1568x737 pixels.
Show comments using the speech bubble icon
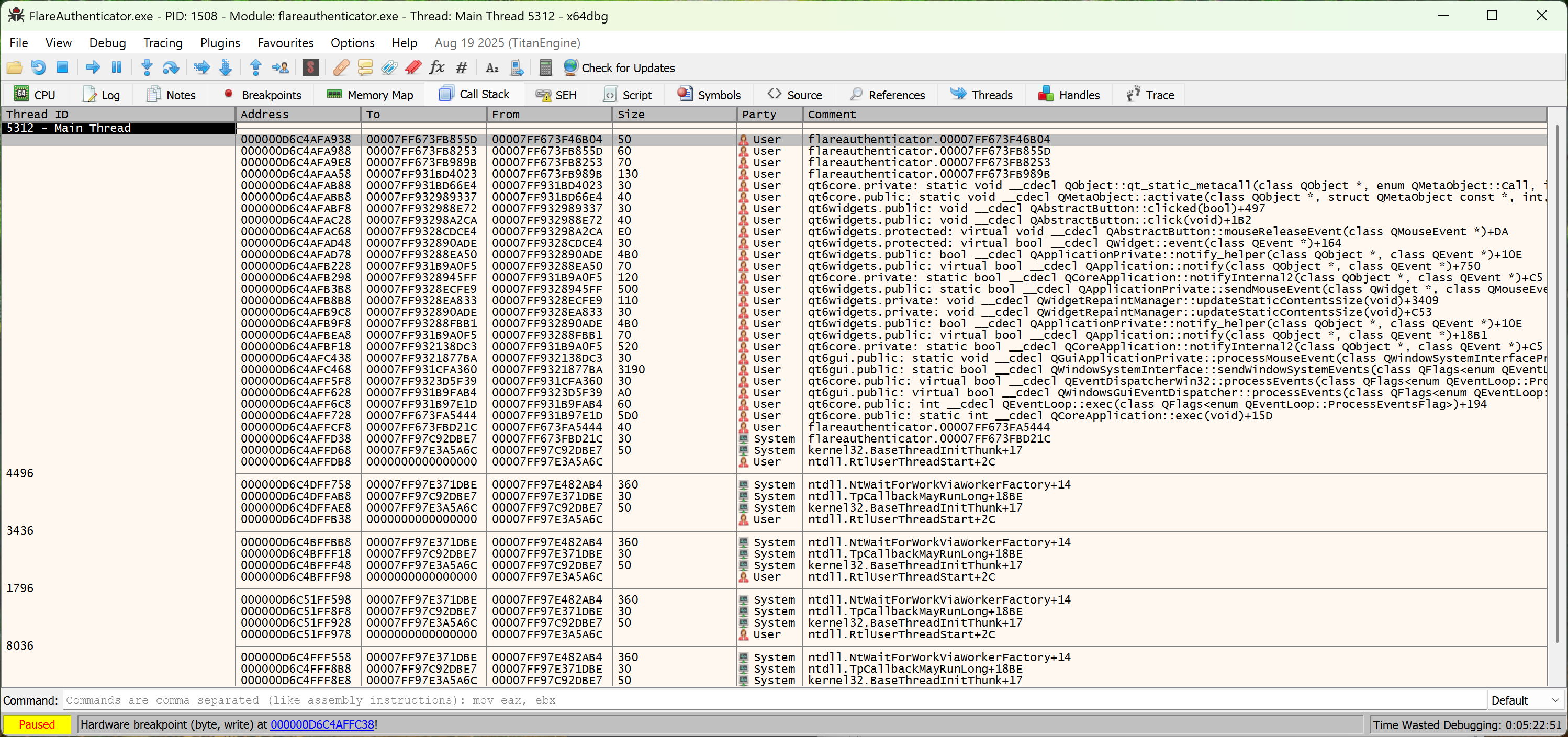pyautogui.click(x=365, y=67)
